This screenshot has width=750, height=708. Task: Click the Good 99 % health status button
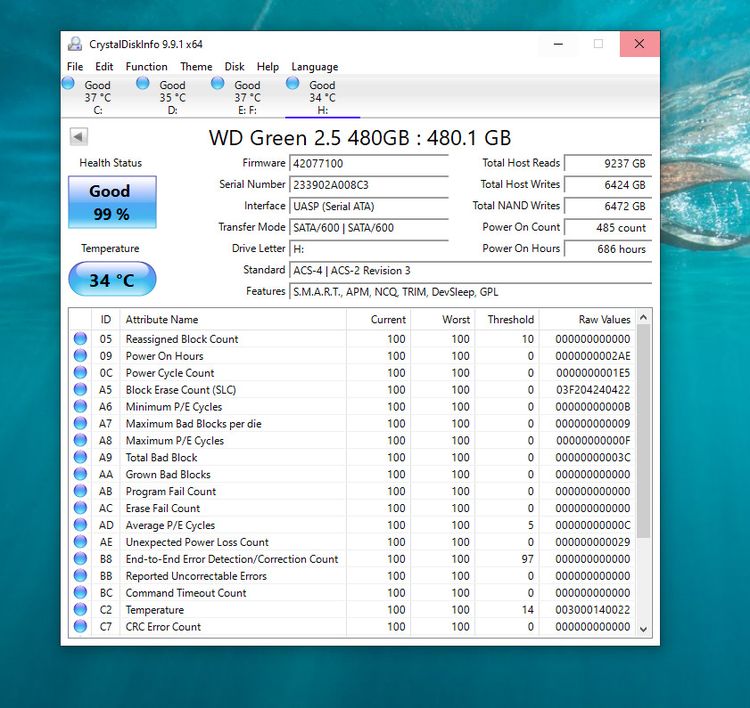click(x=112, y=202)
